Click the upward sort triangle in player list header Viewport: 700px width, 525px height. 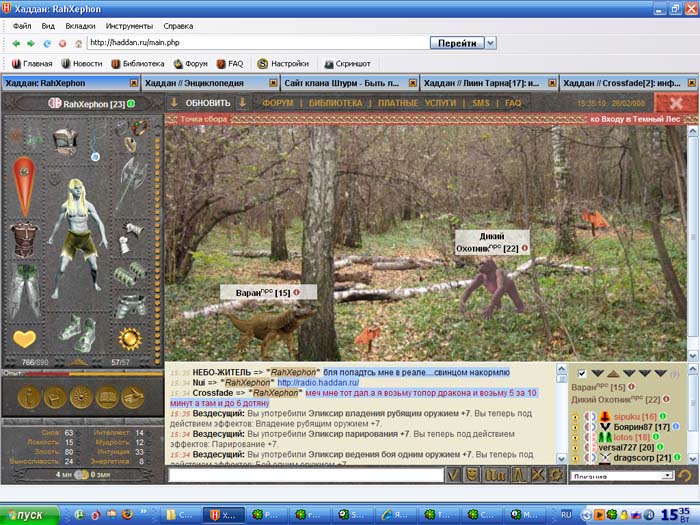point(613,373)
